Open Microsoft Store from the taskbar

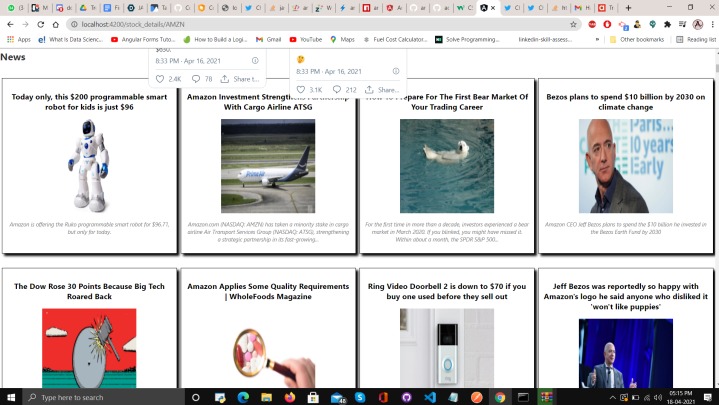point(313,397)
